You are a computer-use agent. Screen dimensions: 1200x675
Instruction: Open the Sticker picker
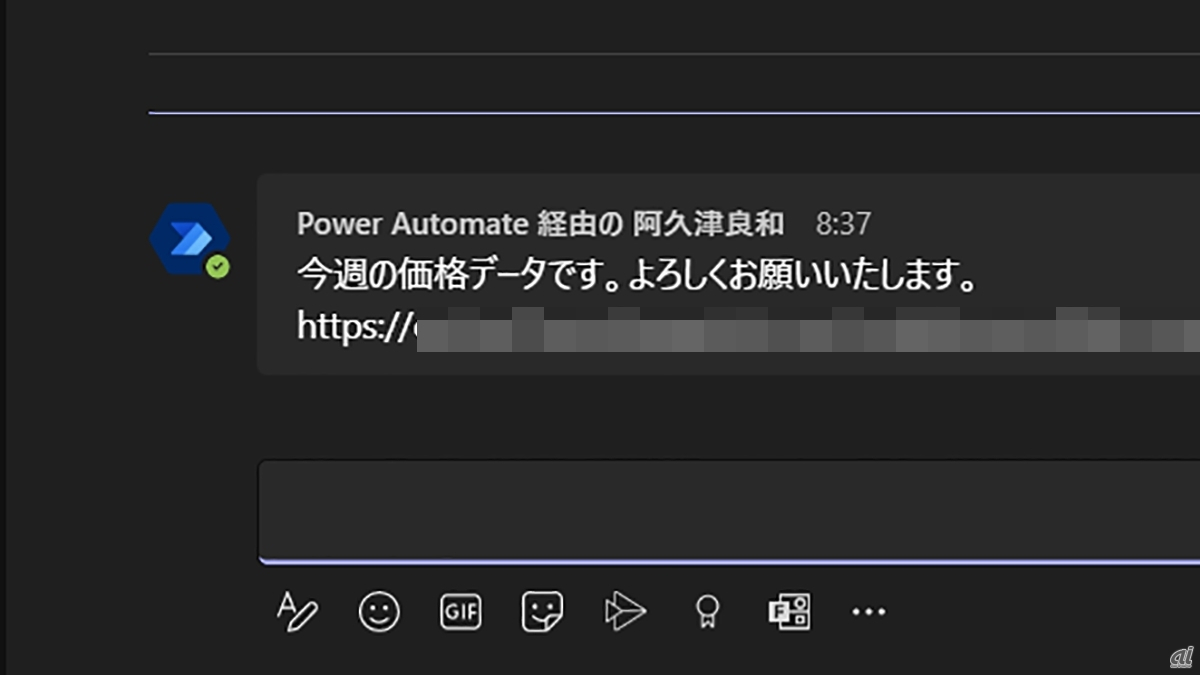542,611
